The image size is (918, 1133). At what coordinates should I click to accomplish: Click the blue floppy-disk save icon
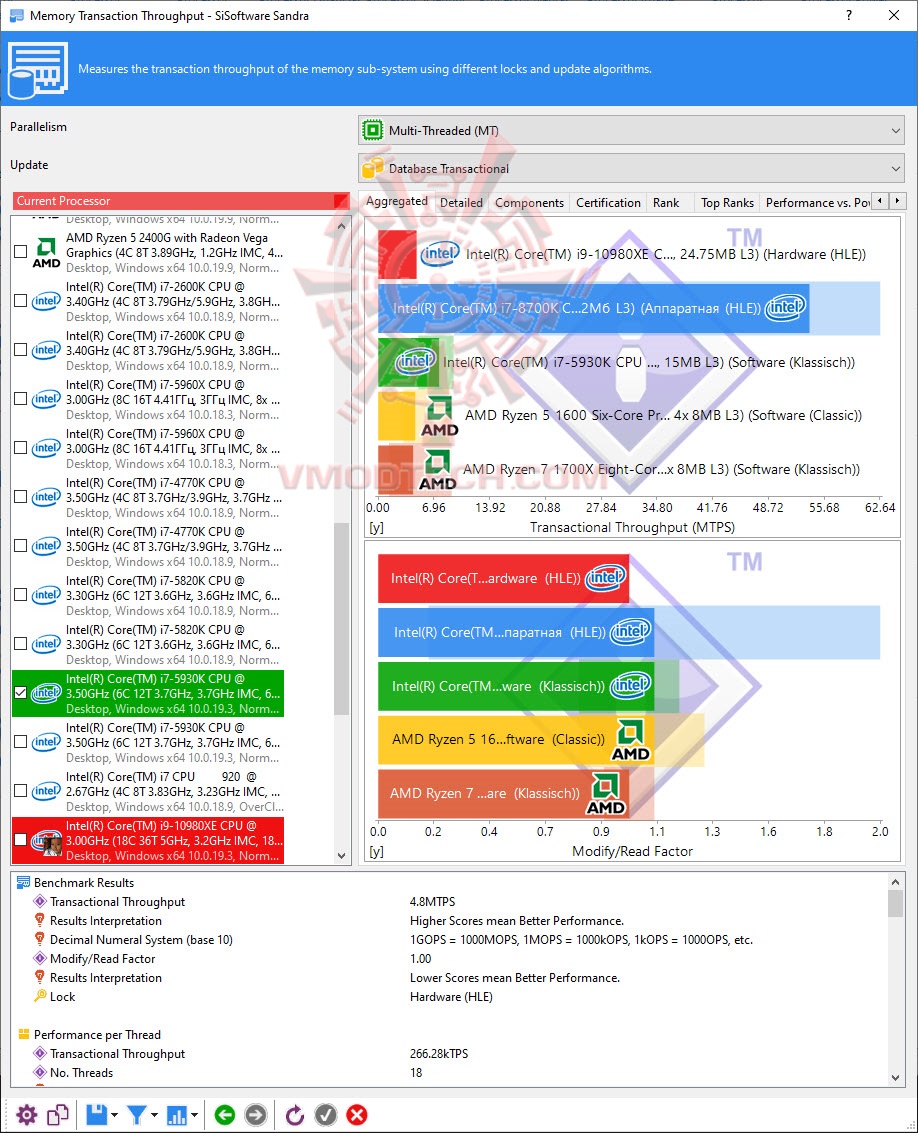tap(97, 1115)
